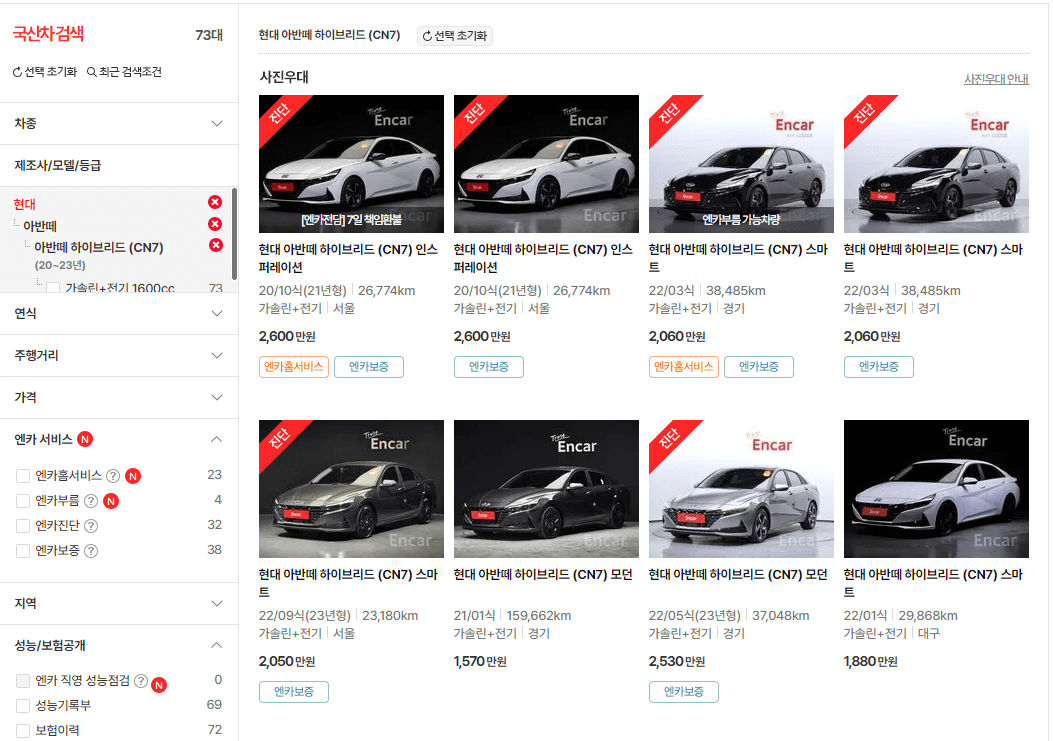Open white Avante photo of 1,880만원 listing
The height and width of the screenshot is (741, 1053).
tap(936, 489)
